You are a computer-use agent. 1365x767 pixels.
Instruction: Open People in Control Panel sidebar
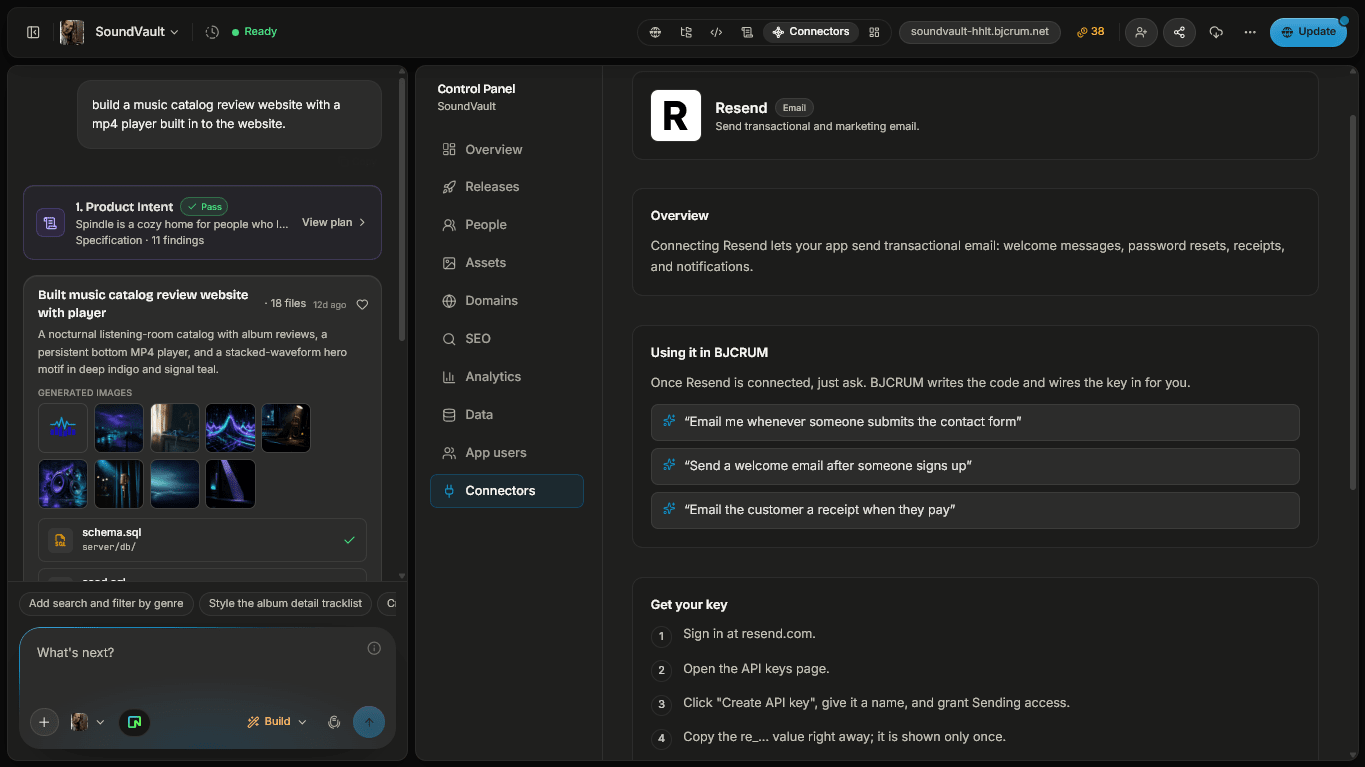(x=506, y=225)
